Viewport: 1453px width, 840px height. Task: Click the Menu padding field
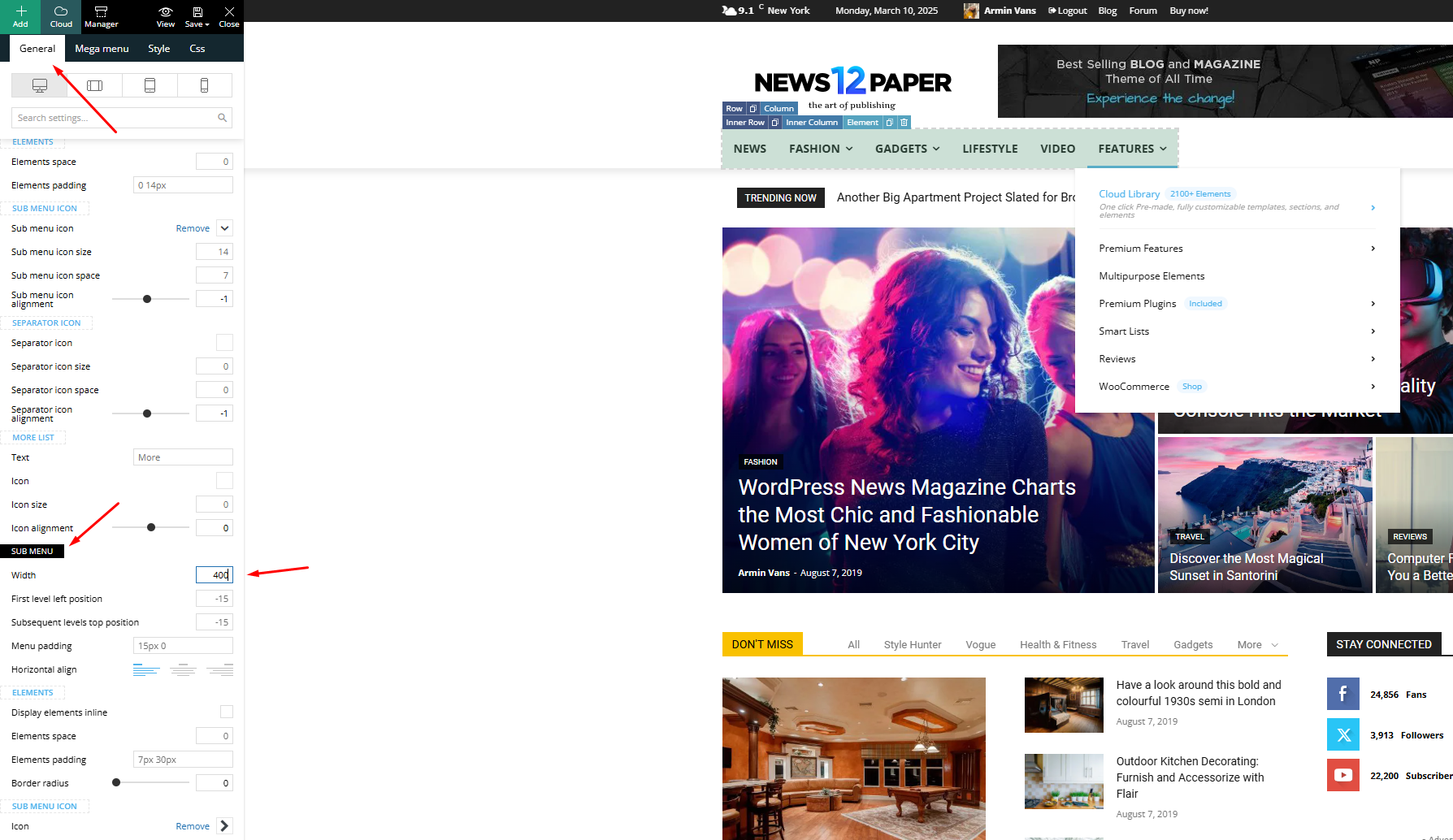pyautogui.click(x=183, y=646)
